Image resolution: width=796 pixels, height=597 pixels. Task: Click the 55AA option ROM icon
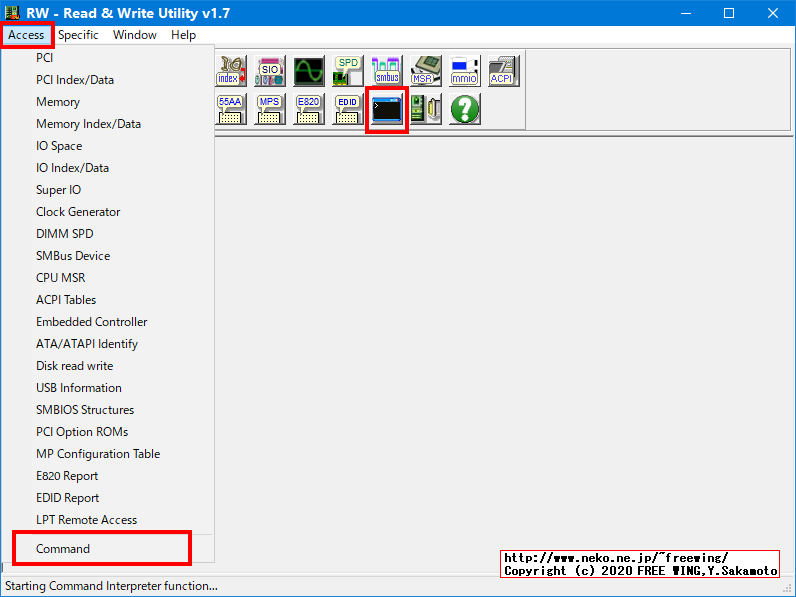(x=231, y=109)
